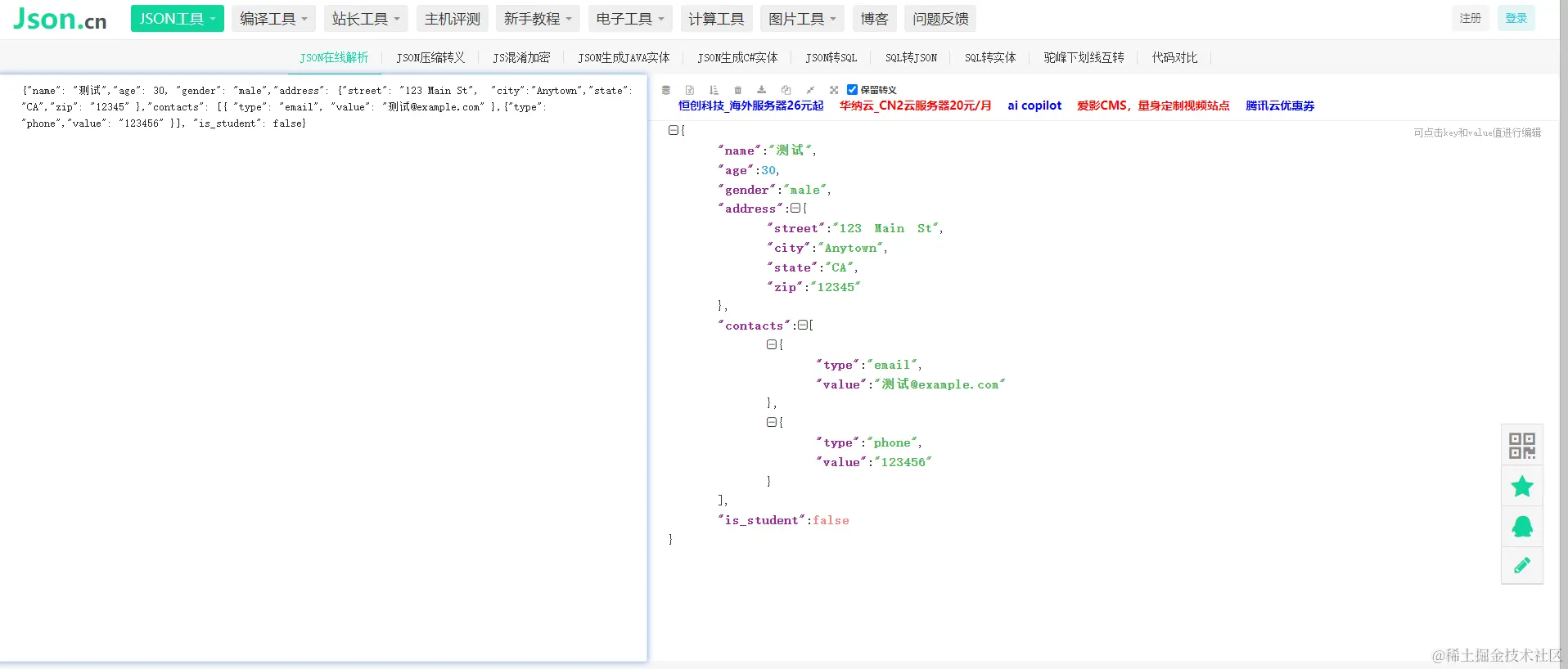Open the 华纳云_CN2云服务器20元/月 link

coord(915,106)
